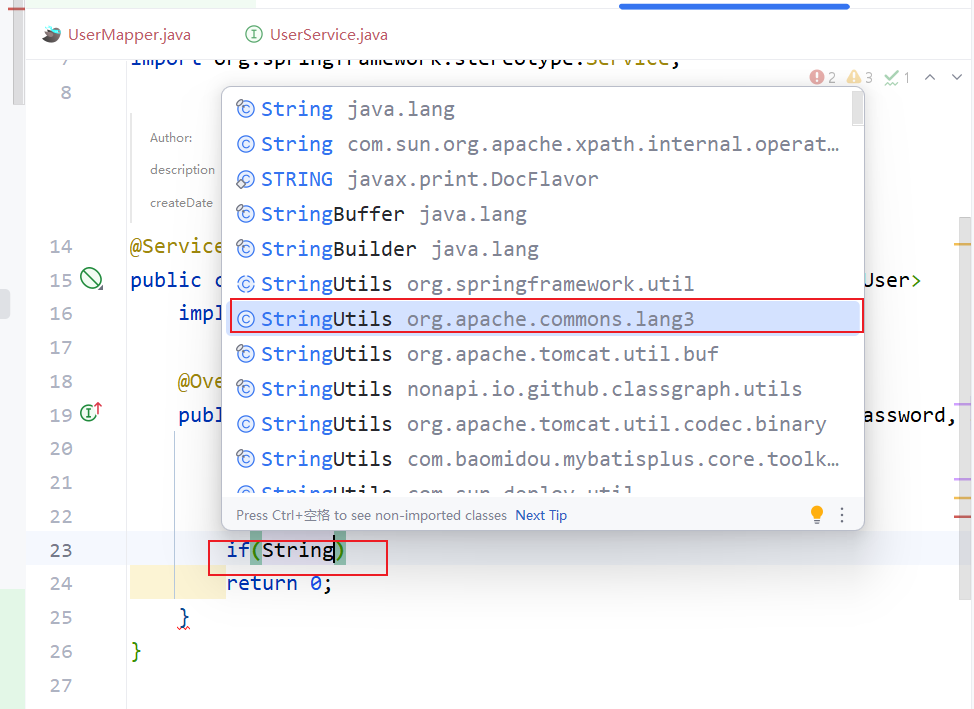Click the 'public' keyword on line 15
The image size is (974, 709).
[166, 280]
